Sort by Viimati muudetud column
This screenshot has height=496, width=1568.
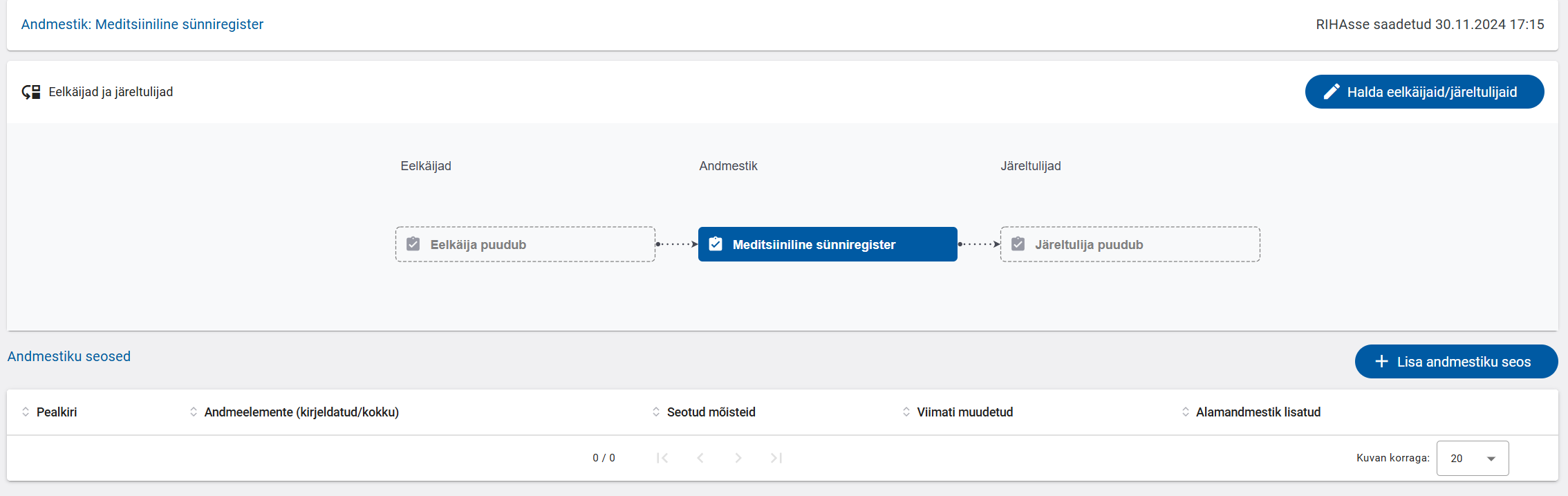tap(964, 412)
